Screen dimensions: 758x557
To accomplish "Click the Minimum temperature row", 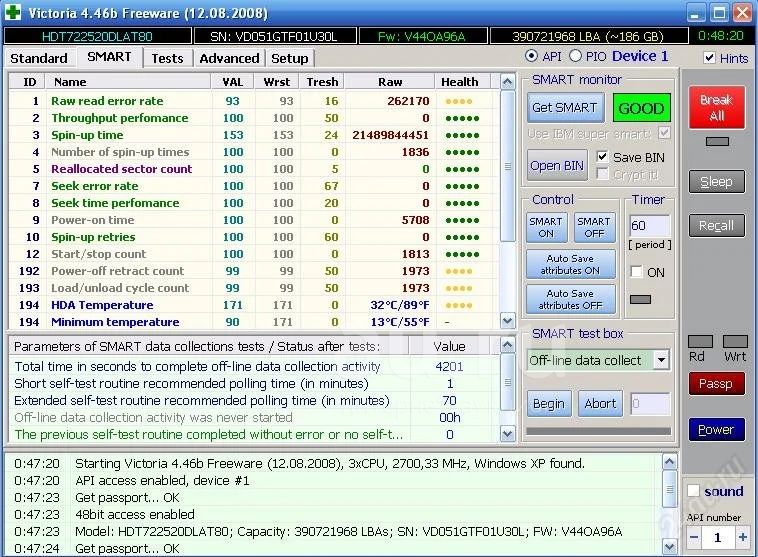I will tap(254, 322).
